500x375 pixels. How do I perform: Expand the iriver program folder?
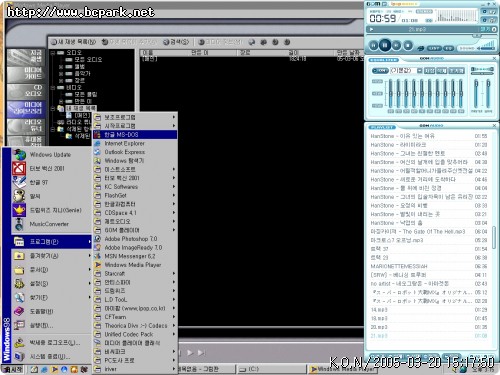[135, 369]
